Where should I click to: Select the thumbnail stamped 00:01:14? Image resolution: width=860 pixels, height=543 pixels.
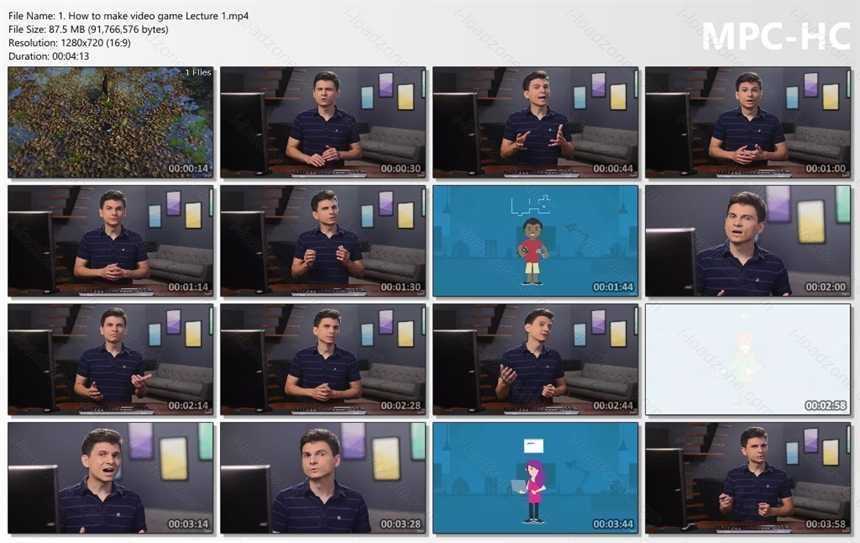coord(110,241)
